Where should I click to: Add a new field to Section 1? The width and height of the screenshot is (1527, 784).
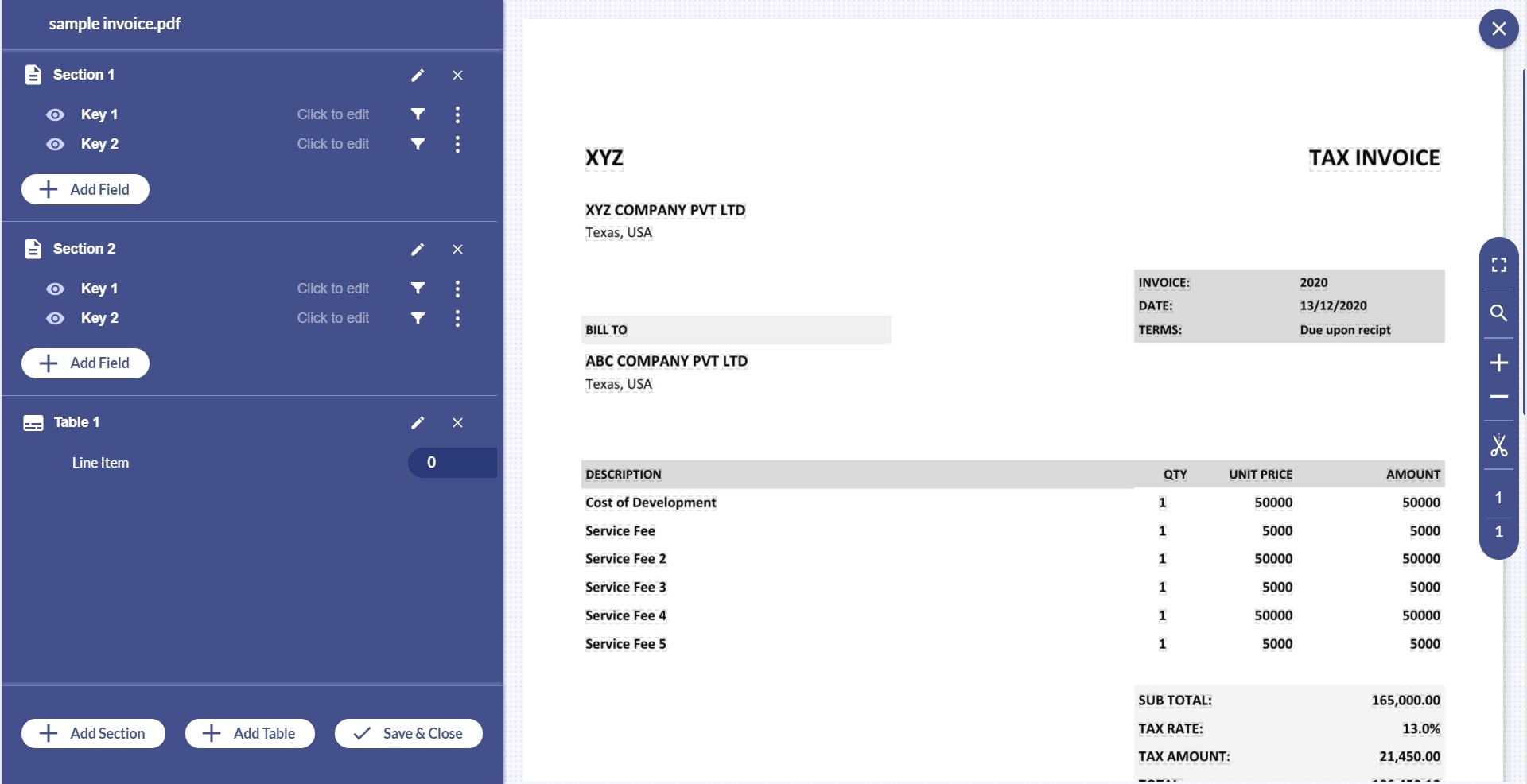tap(85, 189)
